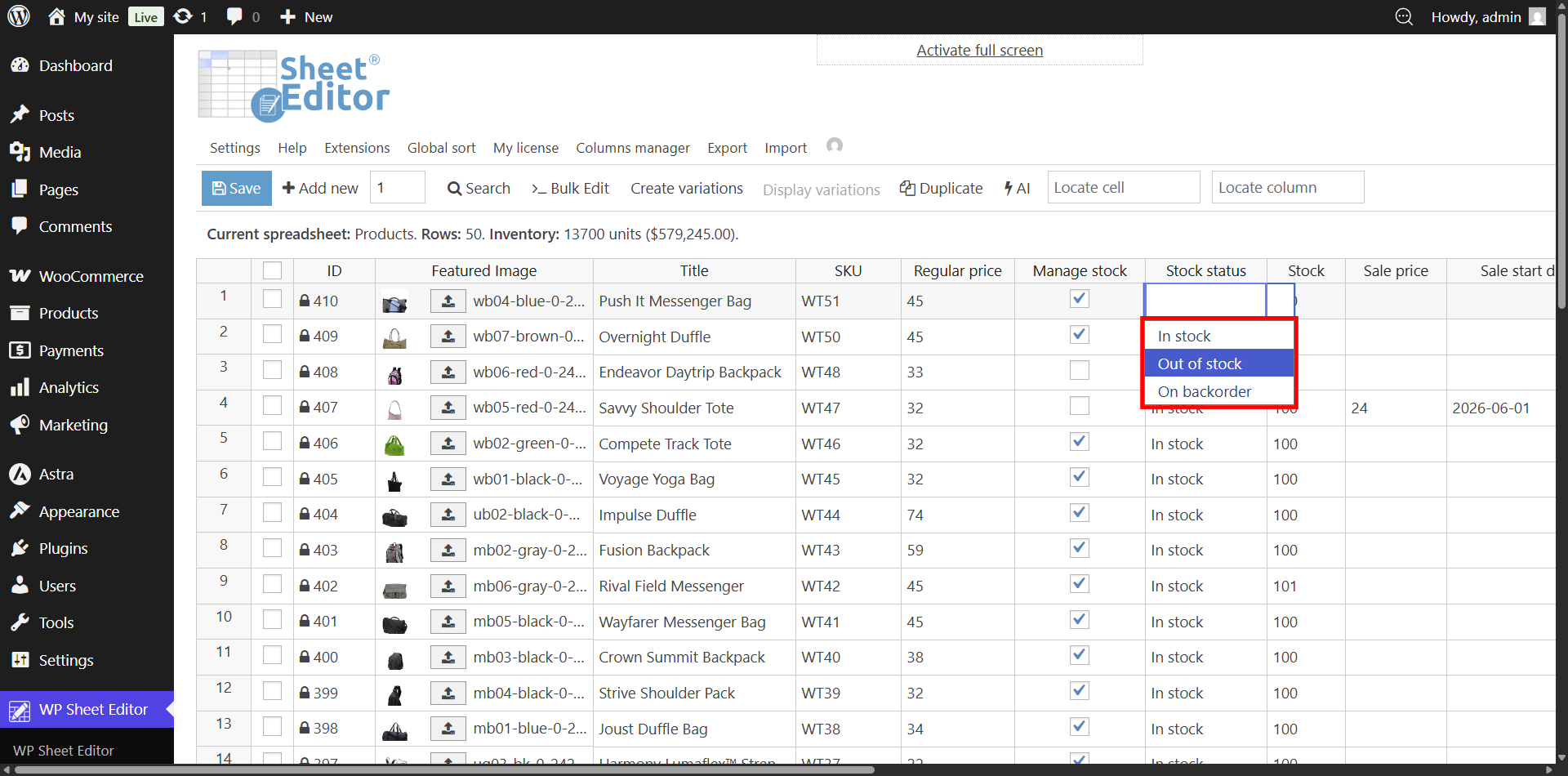Click the Save button
This screenshot has width=1568, height=776.
pyautogui.click(x=236, y=188)
